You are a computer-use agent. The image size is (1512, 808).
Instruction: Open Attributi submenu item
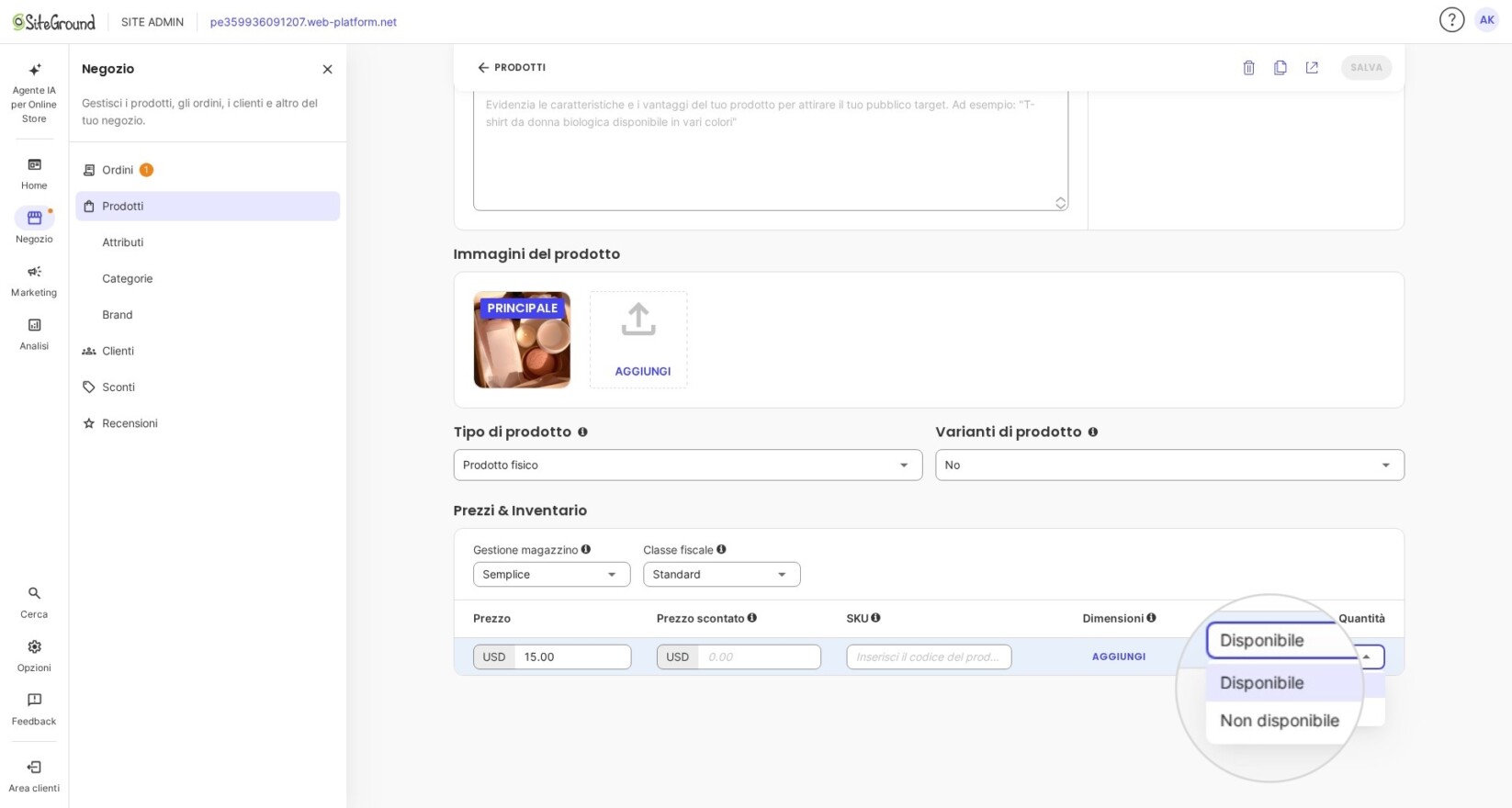click(123, 242)
